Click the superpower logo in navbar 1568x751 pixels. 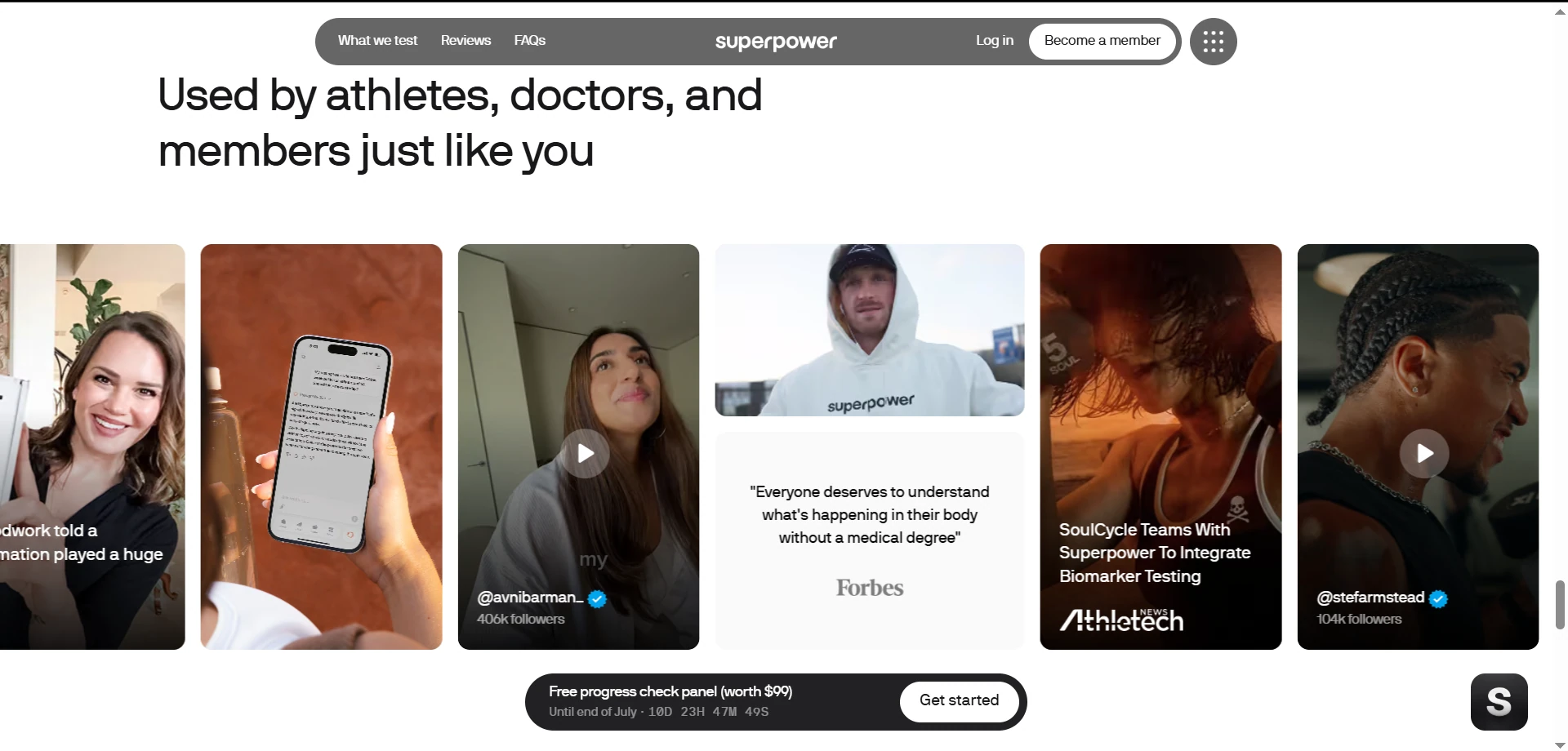pos(776,42)
